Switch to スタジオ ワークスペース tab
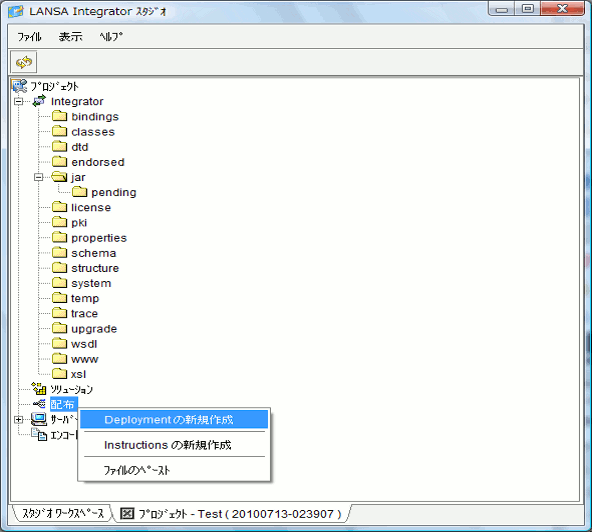592x532 pixels. [63, 513]
